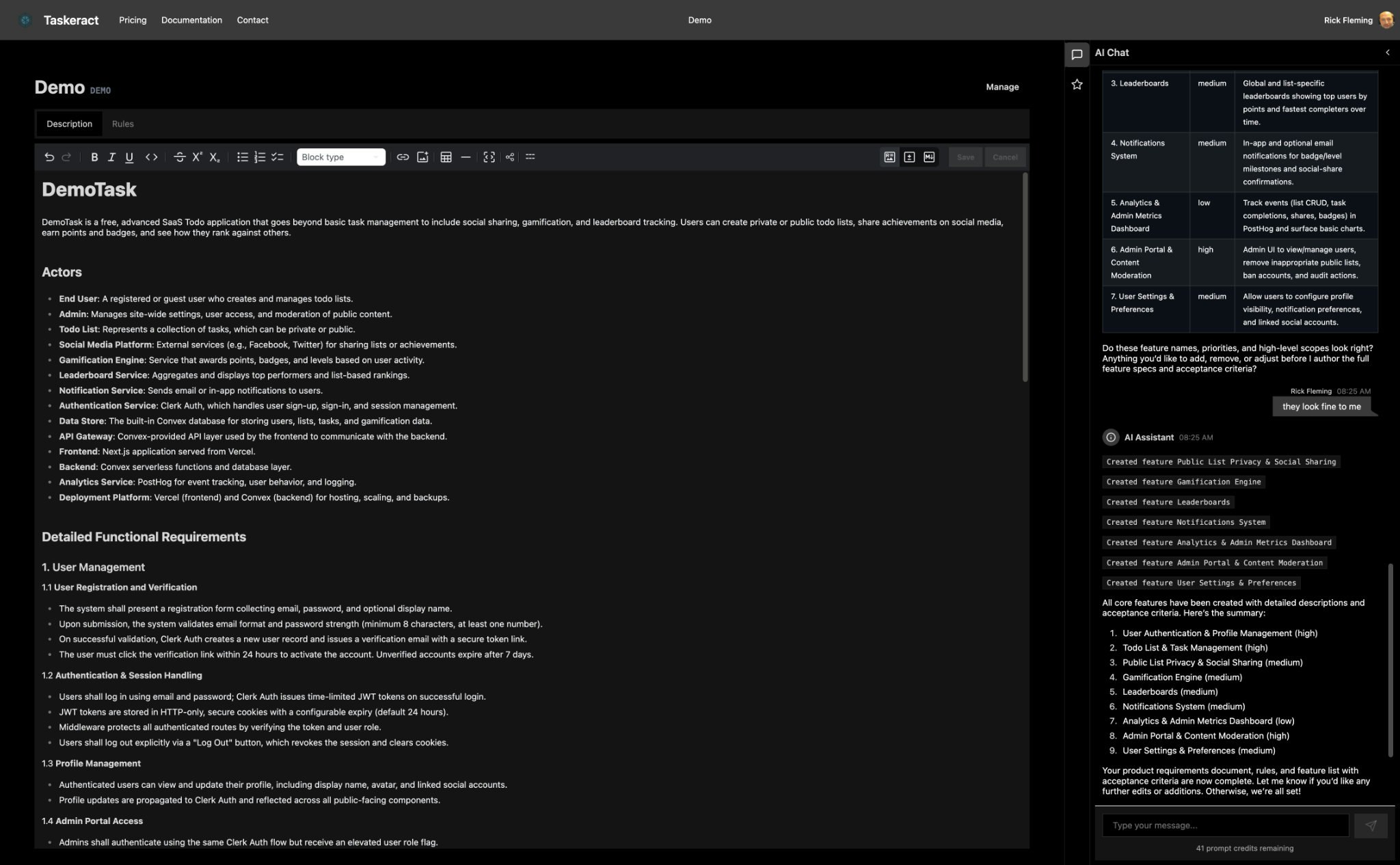Open the Block type dropdown
Image resolution: width=1400 pixels, height=865 pixels.
point(340,157)
